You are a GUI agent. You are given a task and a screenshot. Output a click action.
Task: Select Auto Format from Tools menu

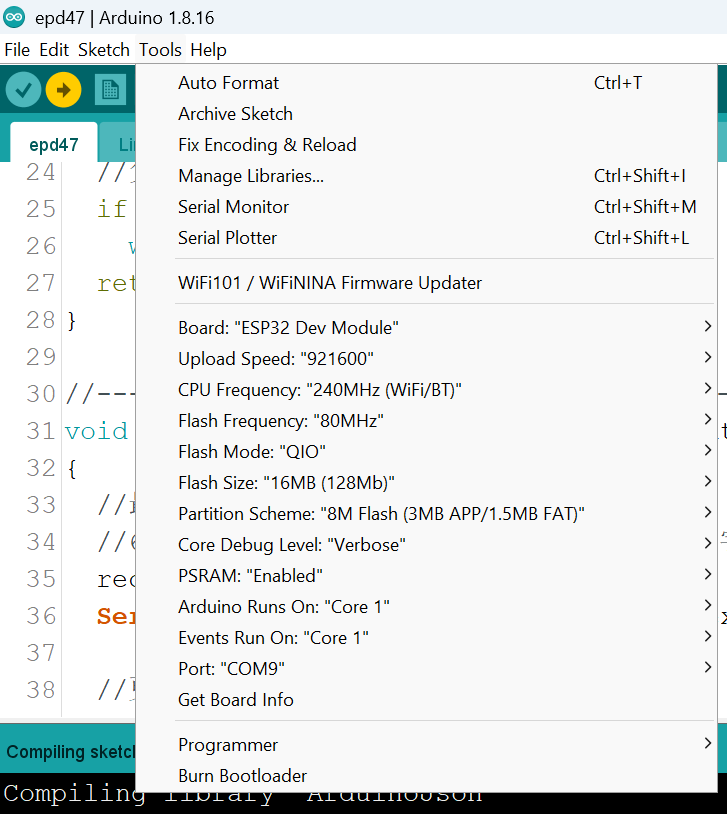pos(229,83)
